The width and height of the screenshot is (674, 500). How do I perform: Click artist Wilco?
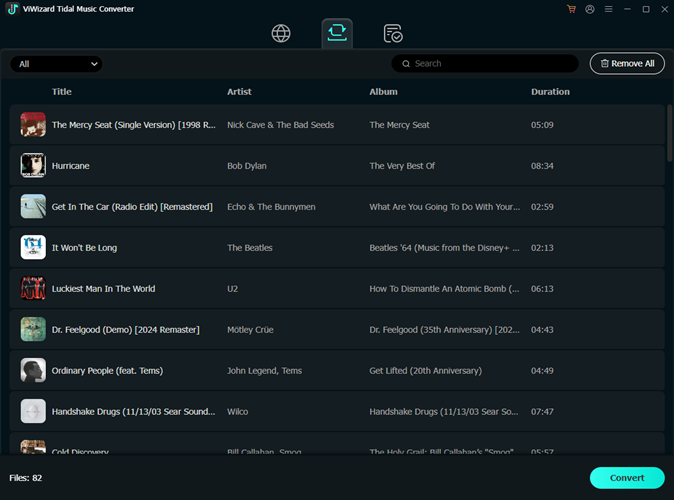(238, 411)
